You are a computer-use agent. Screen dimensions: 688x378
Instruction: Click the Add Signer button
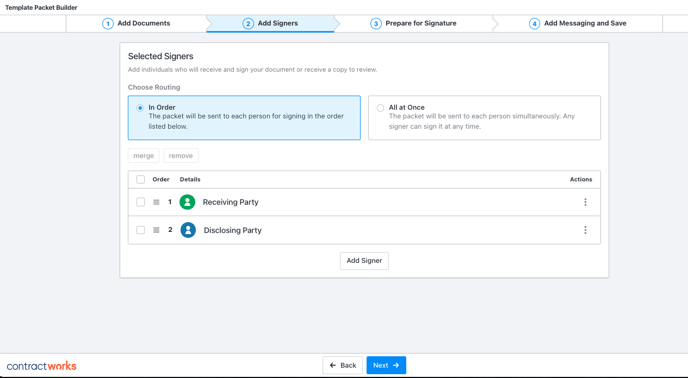pos(364,261)
